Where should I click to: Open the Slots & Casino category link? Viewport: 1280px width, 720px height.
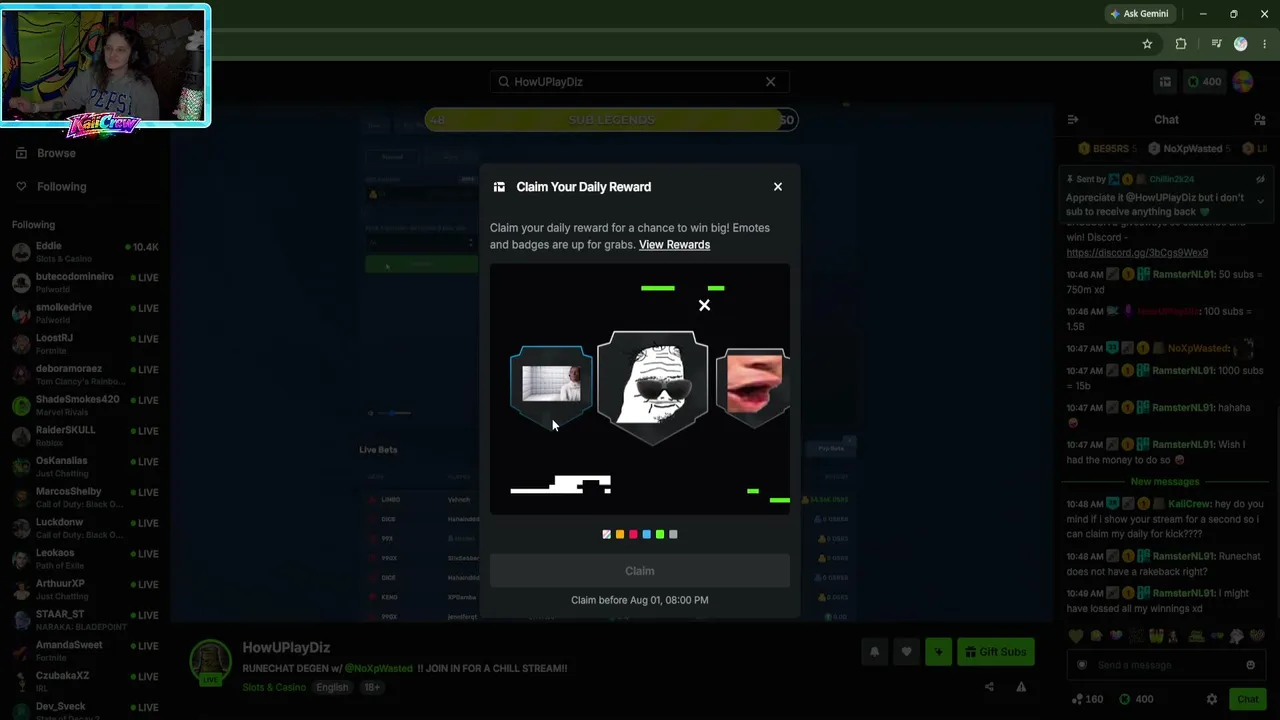tap(274, 688)
